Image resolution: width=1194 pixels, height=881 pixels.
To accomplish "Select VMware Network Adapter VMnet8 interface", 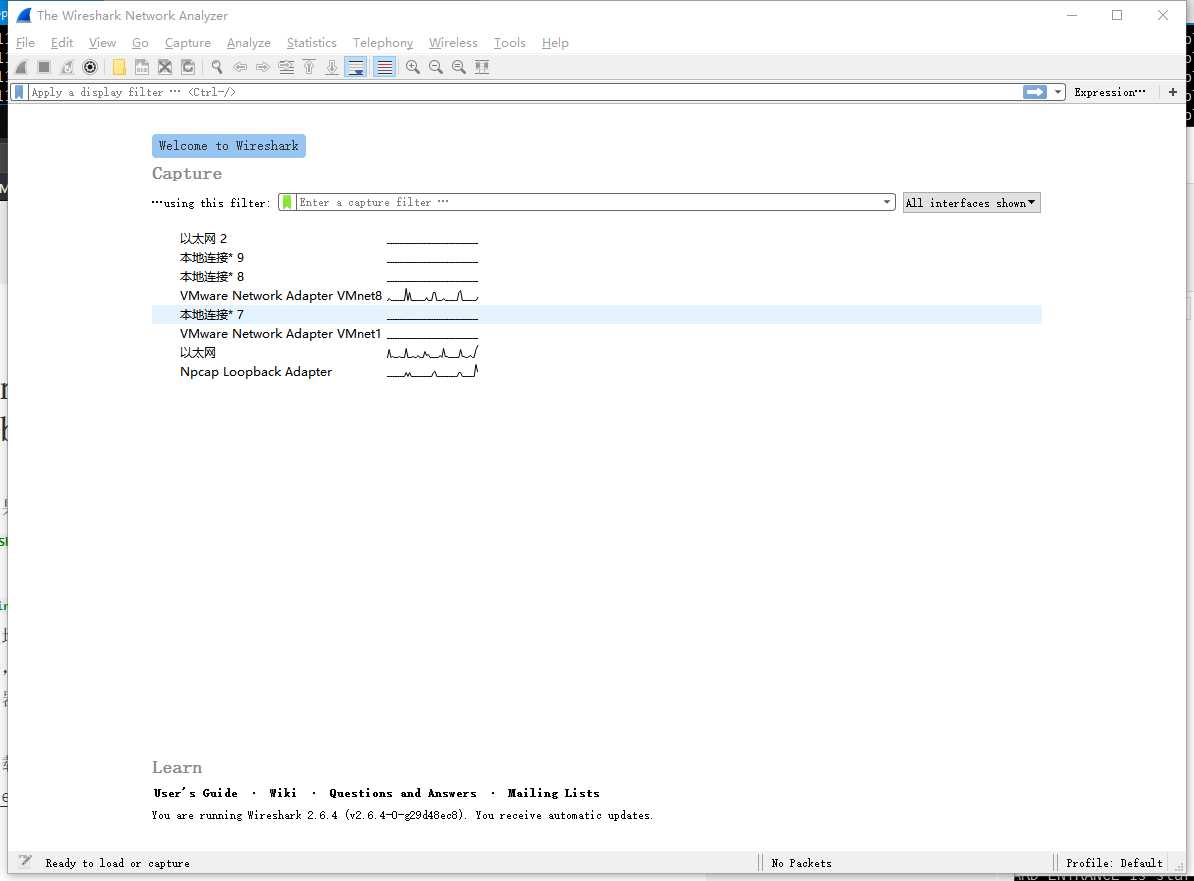I will point(596,295).
